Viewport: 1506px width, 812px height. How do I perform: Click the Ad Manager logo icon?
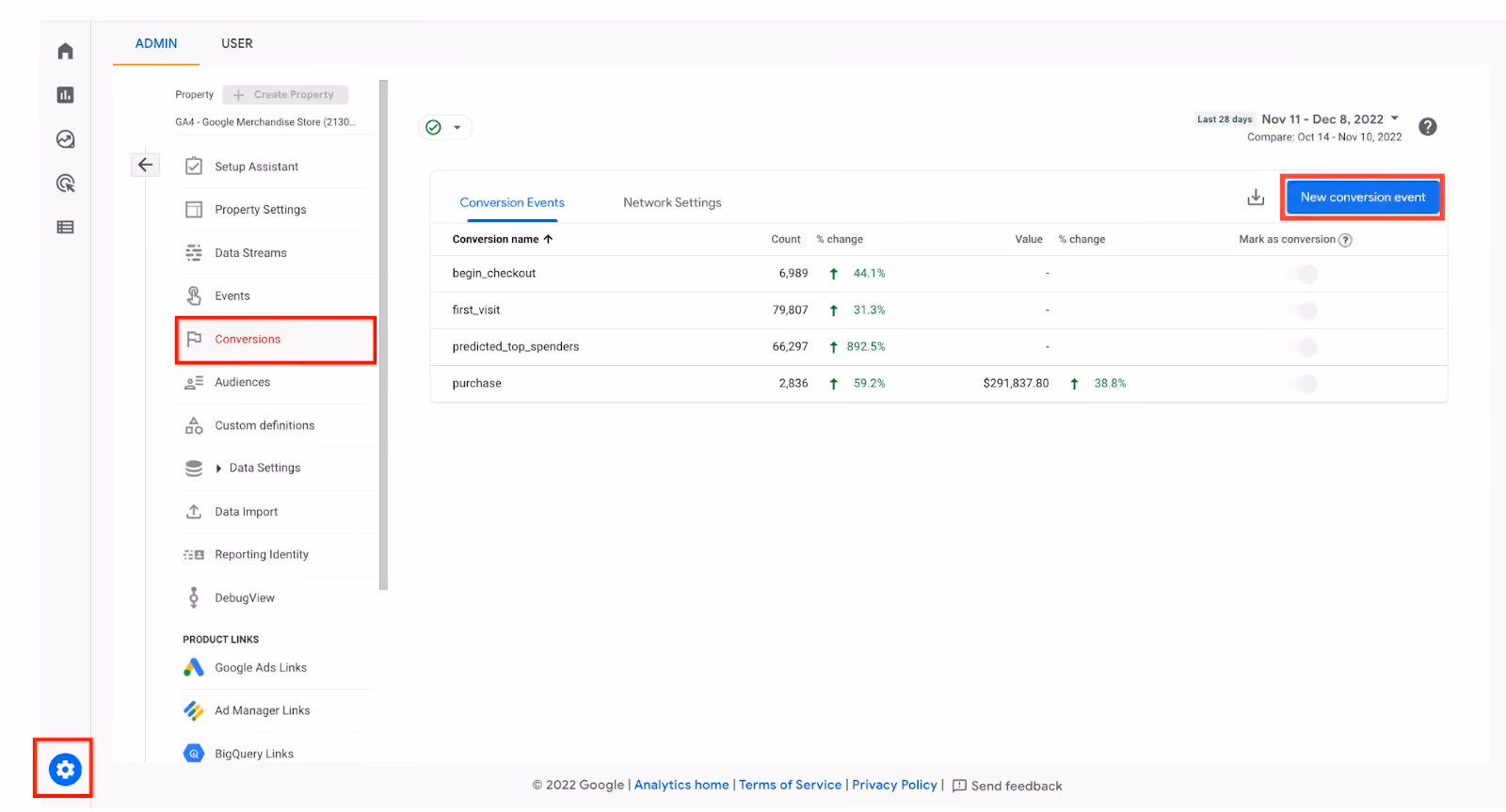(194, 710)
